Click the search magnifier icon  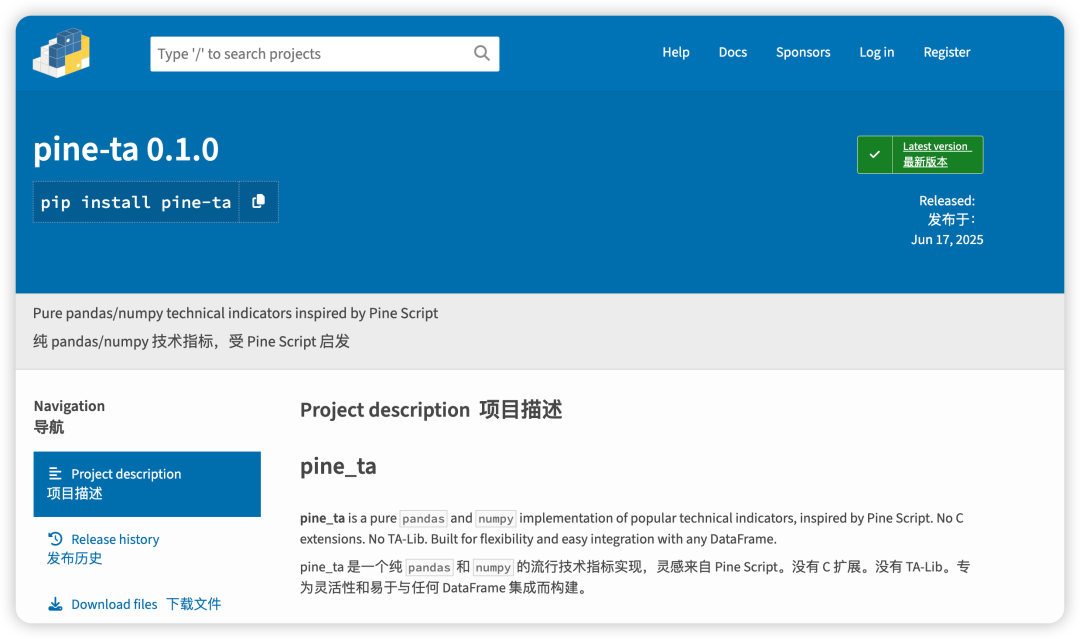click(481, 53)
